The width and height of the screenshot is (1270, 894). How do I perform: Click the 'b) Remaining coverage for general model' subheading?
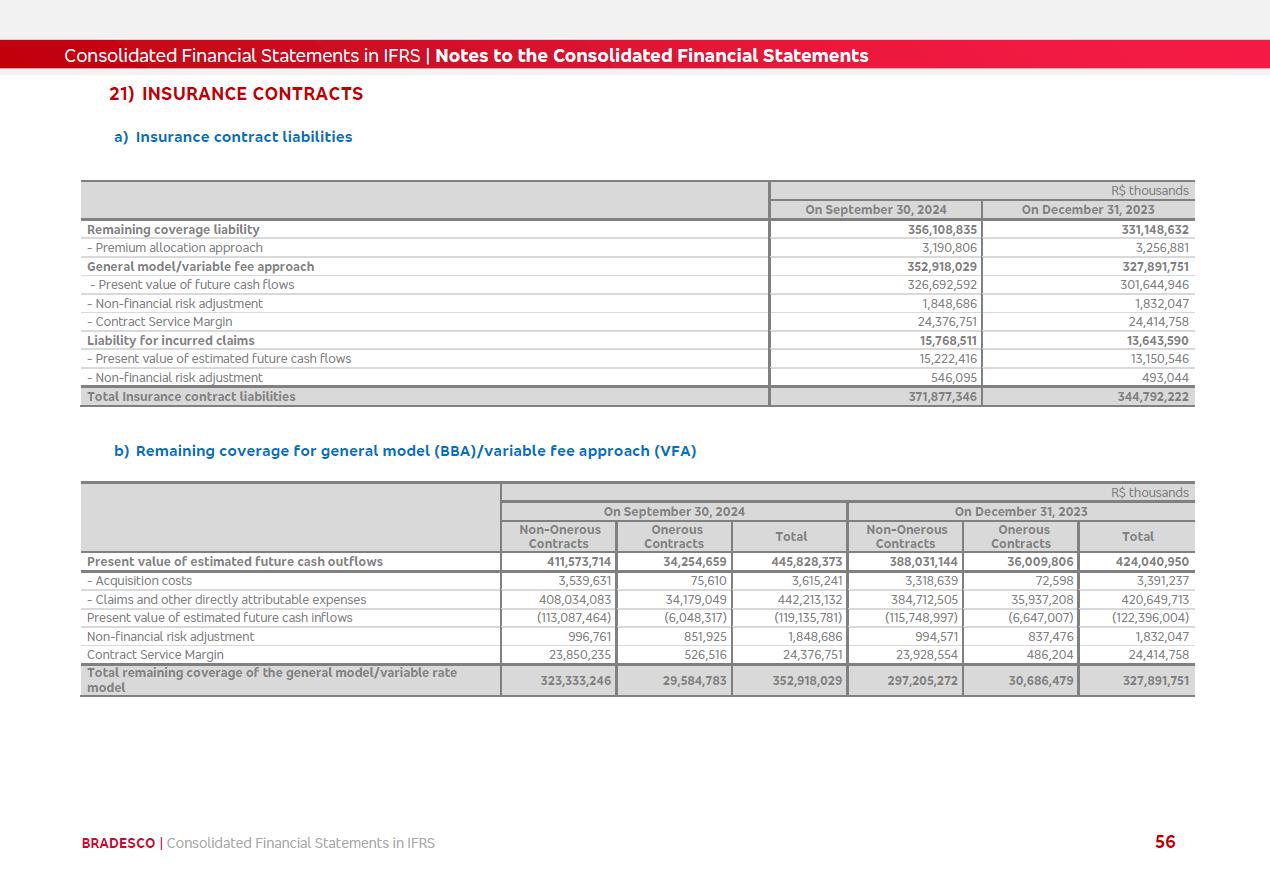point(405,451)
